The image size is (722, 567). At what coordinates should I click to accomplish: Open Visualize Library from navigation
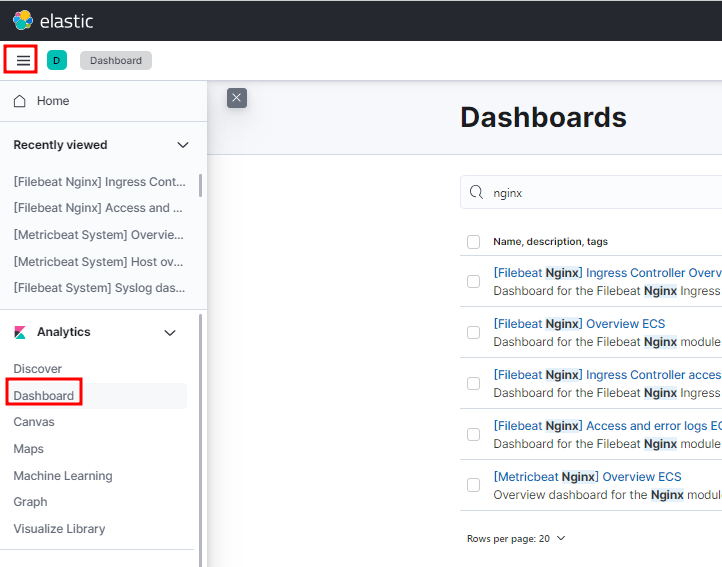(x=59, y=529)
